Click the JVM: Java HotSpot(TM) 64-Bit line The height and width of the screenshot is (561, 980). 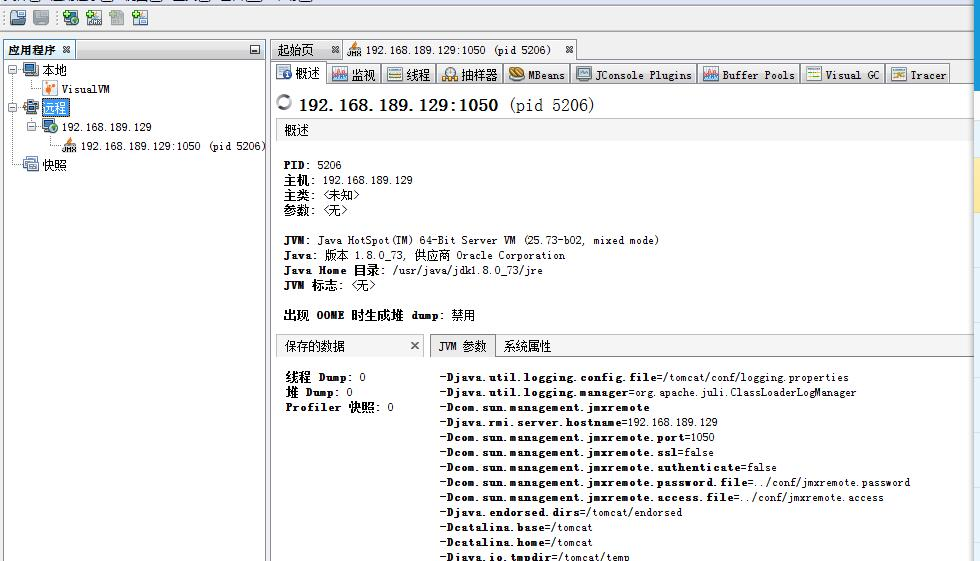471,241
